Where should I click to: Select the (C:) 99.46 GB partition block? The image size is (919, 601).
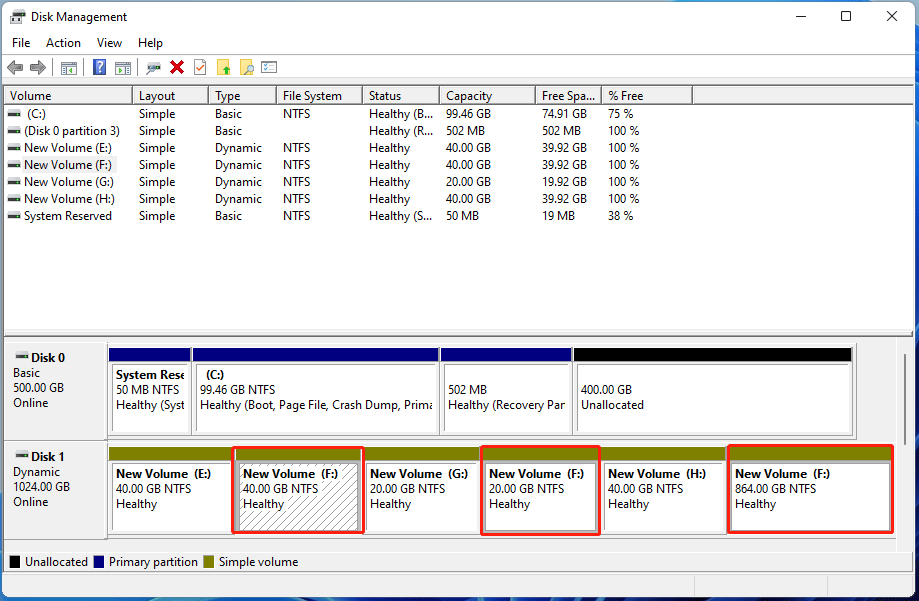(x=315, y=391)
